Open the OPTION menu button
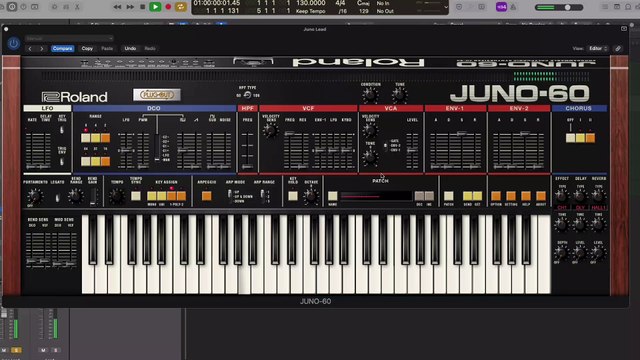Screen dimensions: 640x360 (x=496, y=196)
